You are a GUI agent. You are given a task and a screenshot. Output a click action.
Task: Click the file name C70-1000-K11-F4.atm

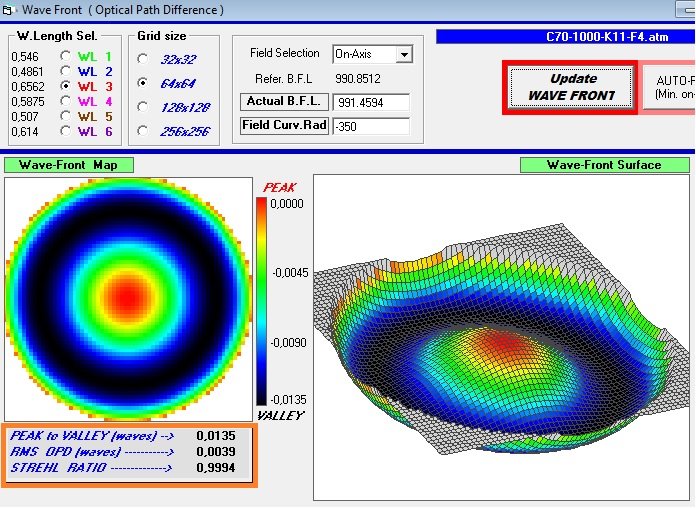[x=607, y=36]
